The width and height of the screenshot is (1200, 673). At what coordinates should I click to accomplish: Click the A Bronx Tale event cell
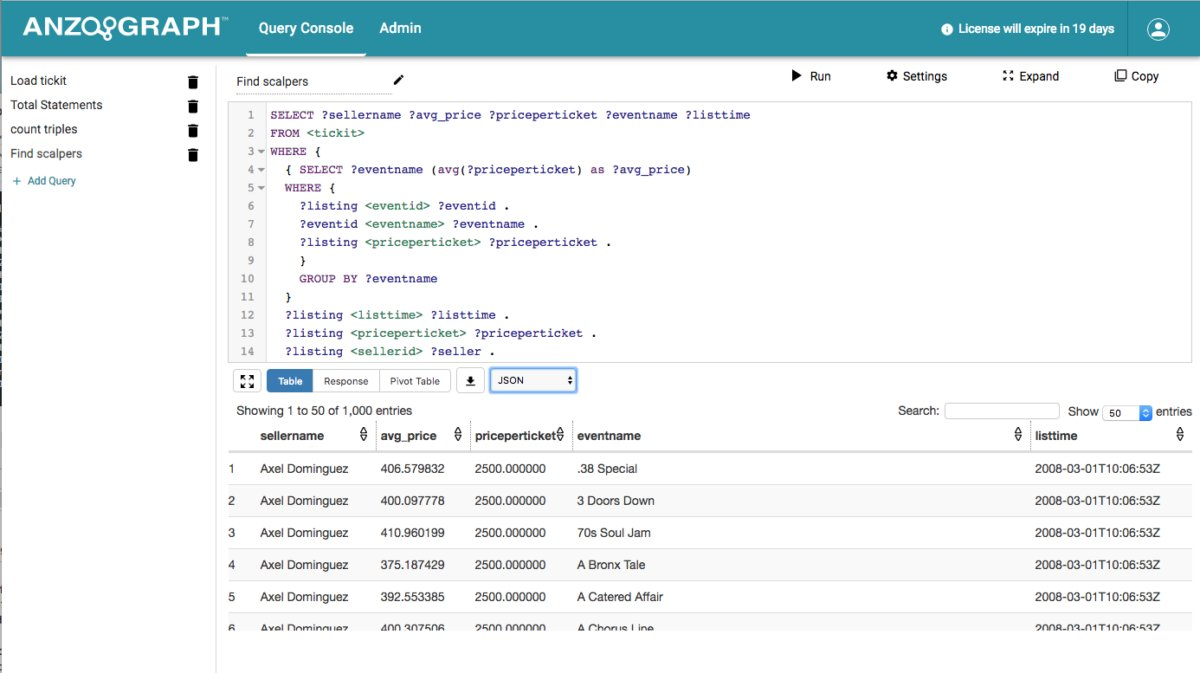click(x=611, y=565)
